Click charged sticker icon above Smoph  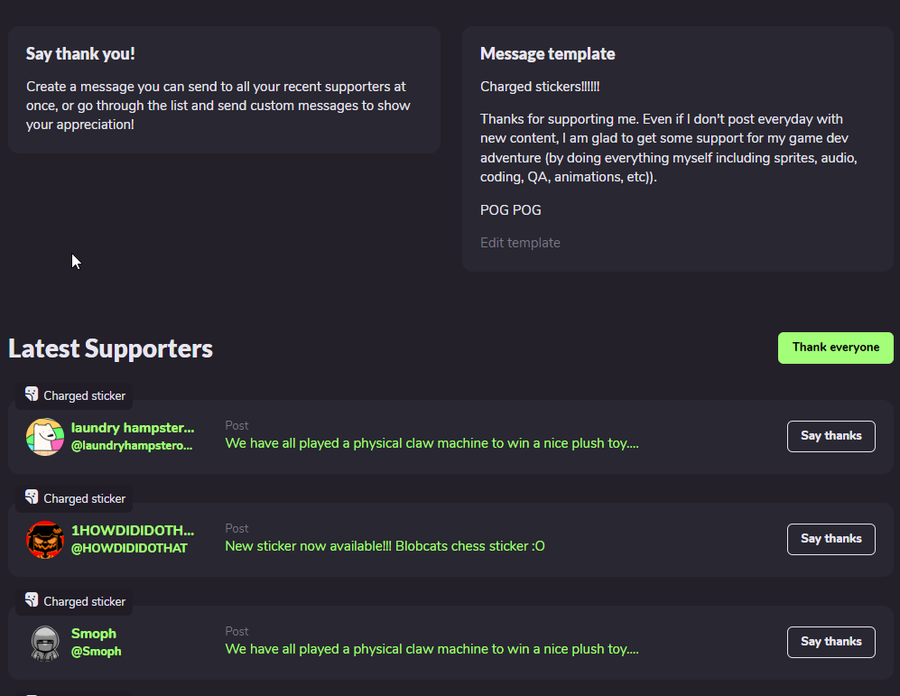[x=32, y=600]
